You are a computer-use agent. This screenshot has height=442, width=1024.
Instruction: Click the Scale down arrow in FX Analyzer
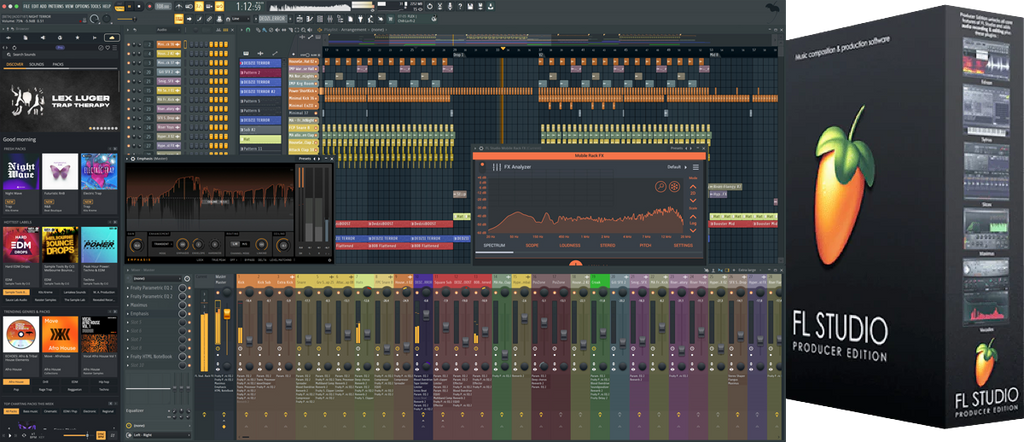coord(694,228)
